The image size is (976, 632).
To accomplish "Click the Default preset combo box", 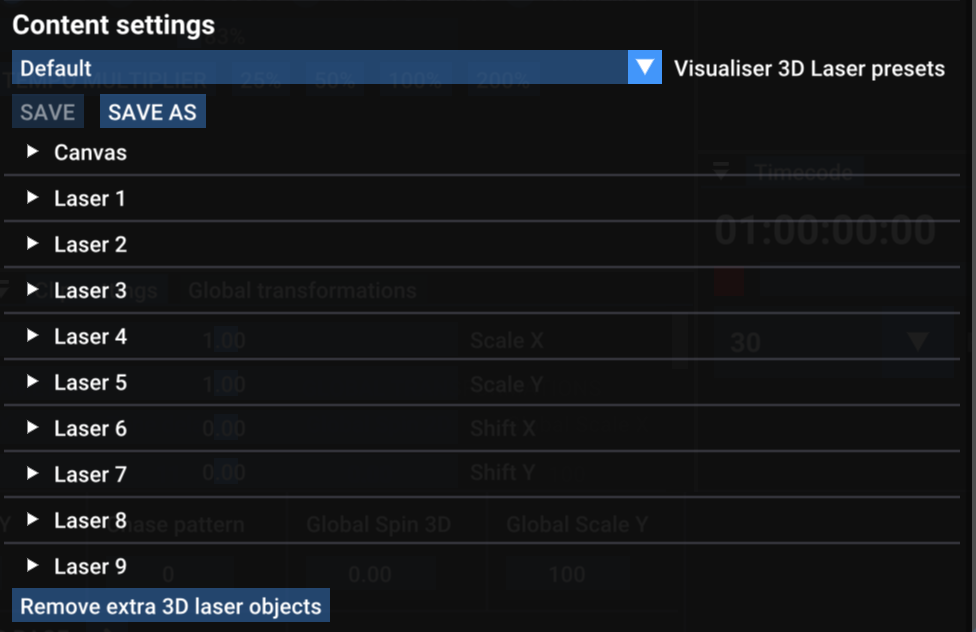I will click(320, 68).
